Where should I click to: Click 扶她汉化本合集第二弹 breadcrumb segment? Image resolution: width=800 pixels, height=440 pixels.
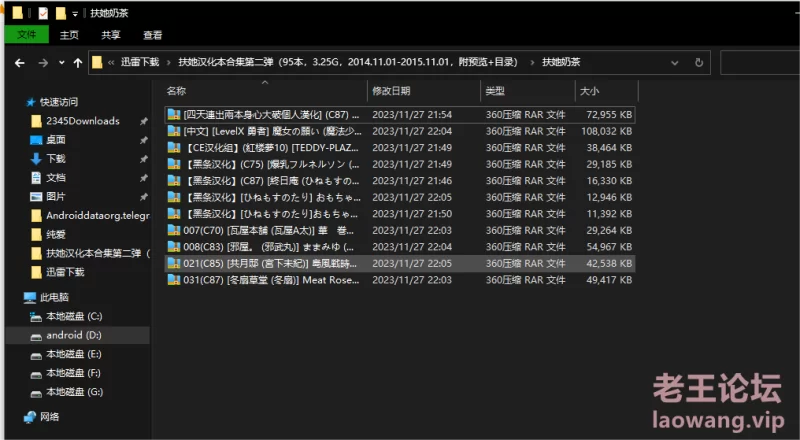[348, 62]
